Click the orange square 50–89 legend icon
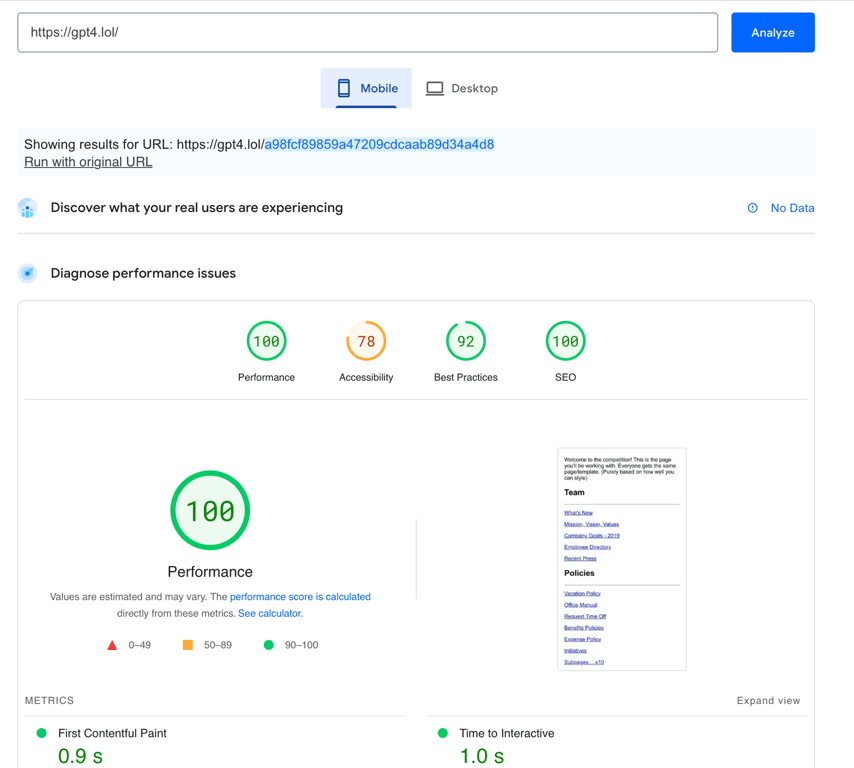This screenshot has width=854, height=768. [188, 645]
